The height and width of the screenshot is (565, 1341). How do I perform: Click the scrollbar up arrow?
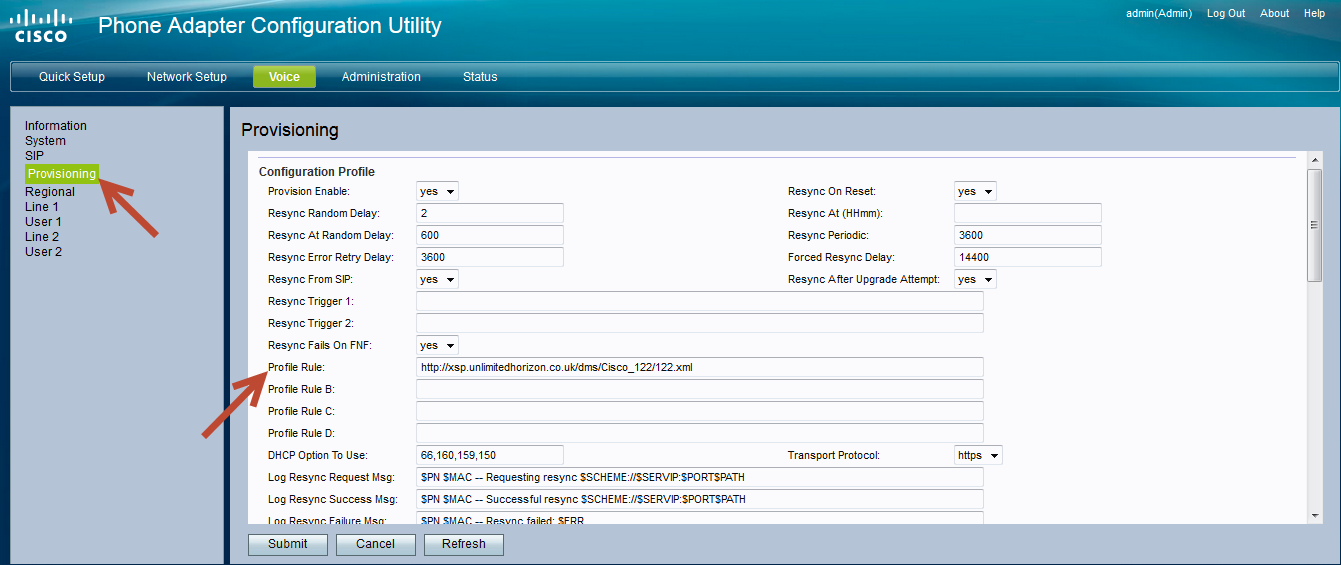[1315, 160]
